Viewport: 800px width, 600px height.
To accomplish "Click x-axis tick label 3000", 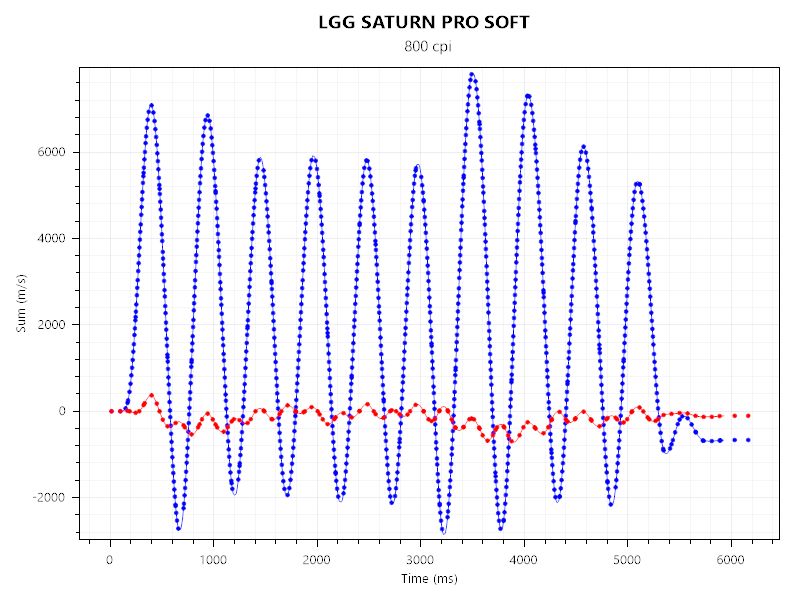I will pos(420,560).
